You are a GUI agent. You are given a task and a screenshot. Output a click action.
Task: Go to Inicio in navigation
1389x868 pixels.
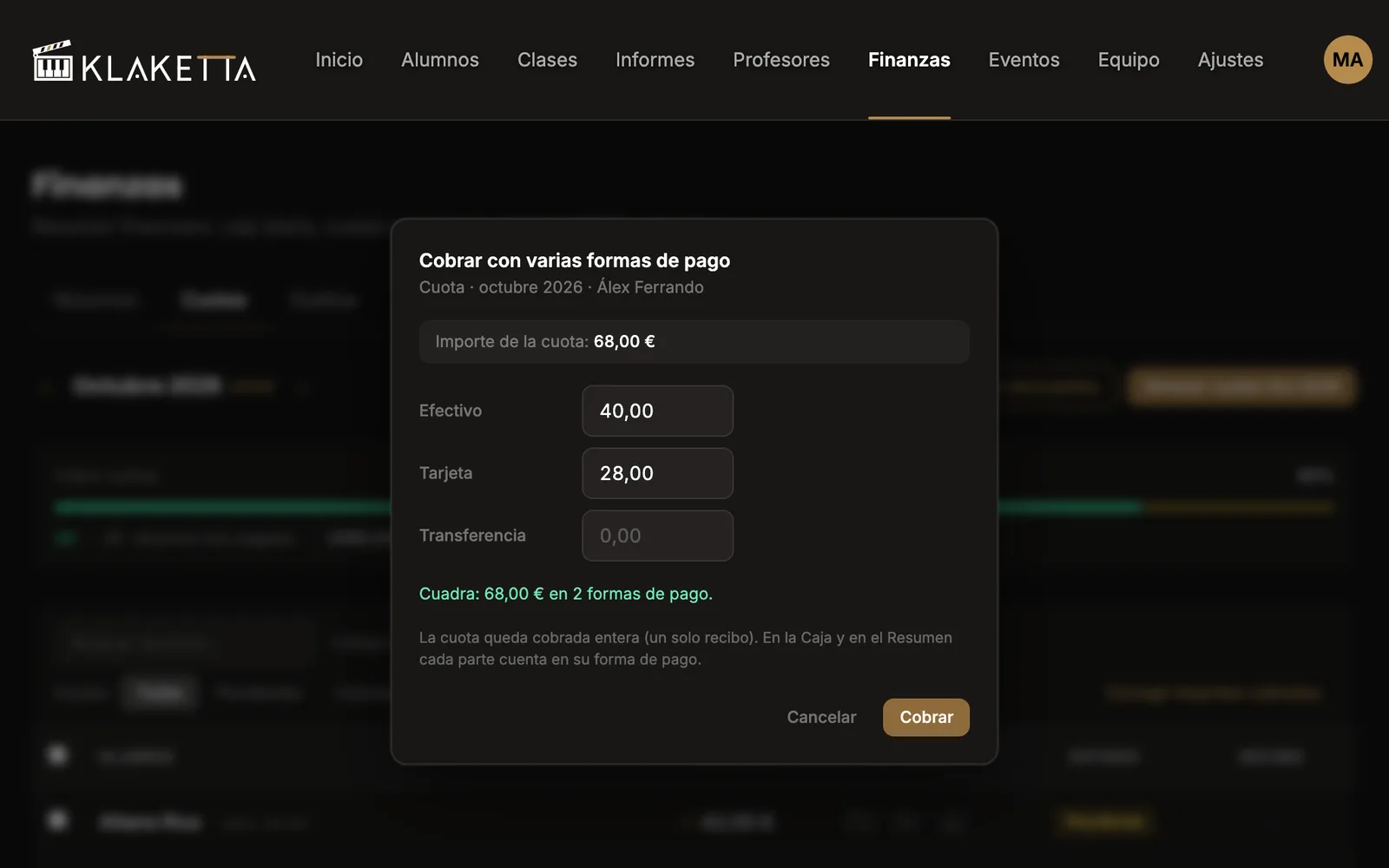(339, 60)
